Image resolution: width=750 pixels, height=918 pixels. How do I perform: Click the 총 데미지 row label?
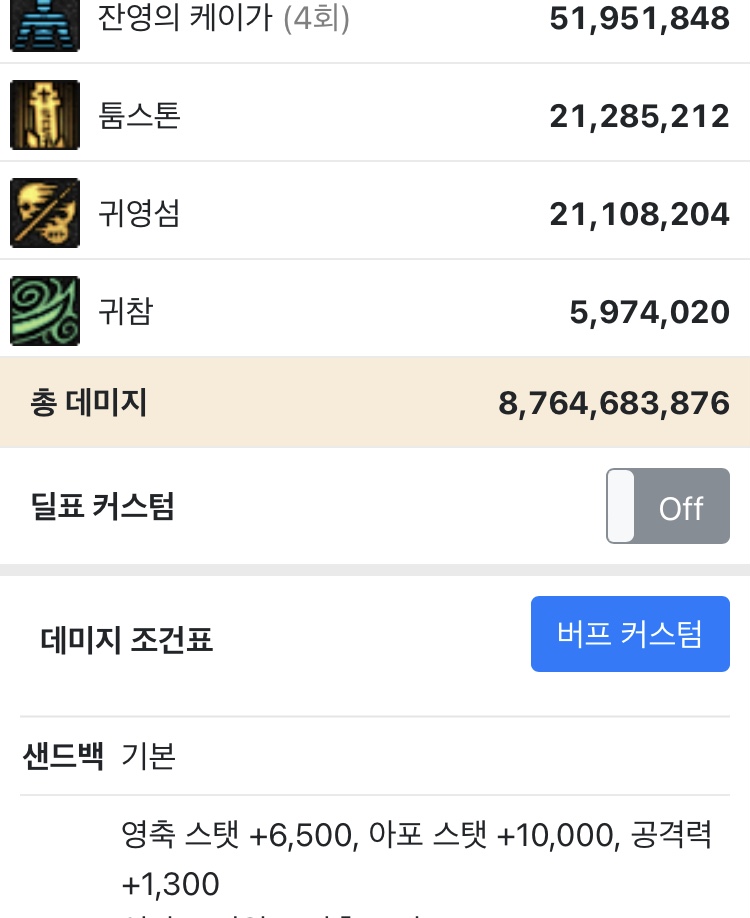88,402
